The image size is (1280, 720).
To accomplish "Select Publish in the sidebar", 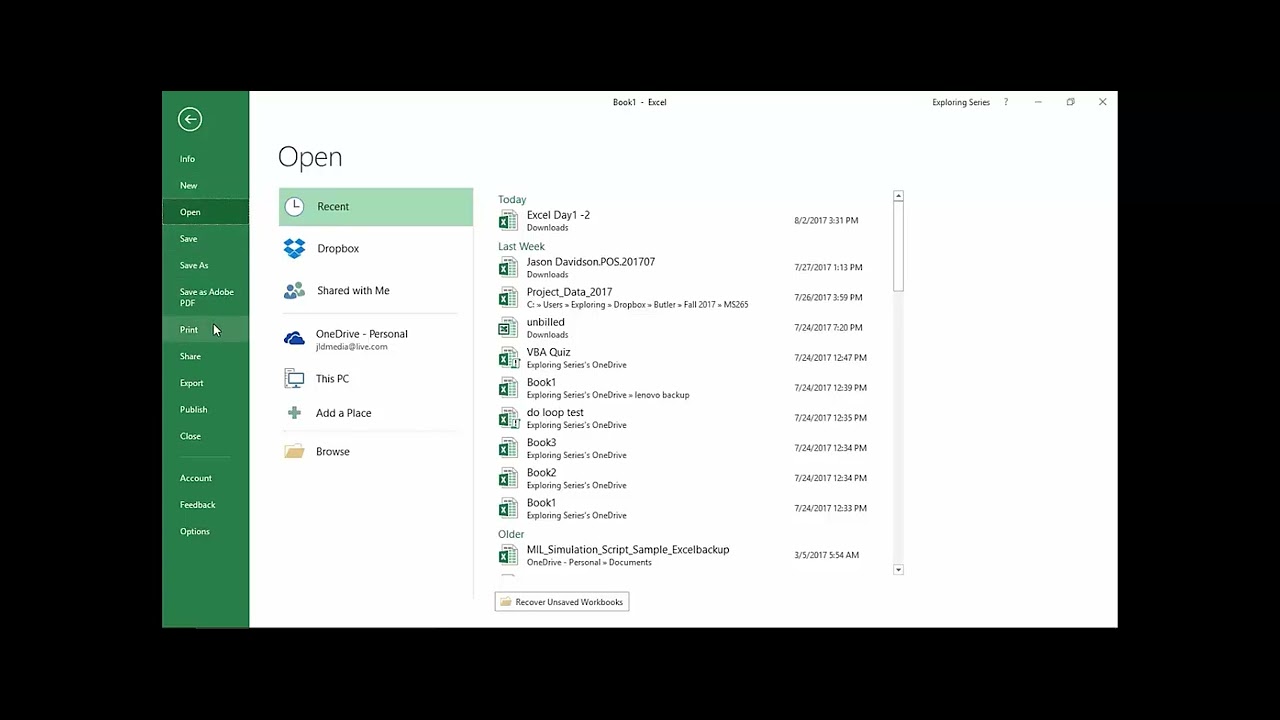I will point(205,409).
